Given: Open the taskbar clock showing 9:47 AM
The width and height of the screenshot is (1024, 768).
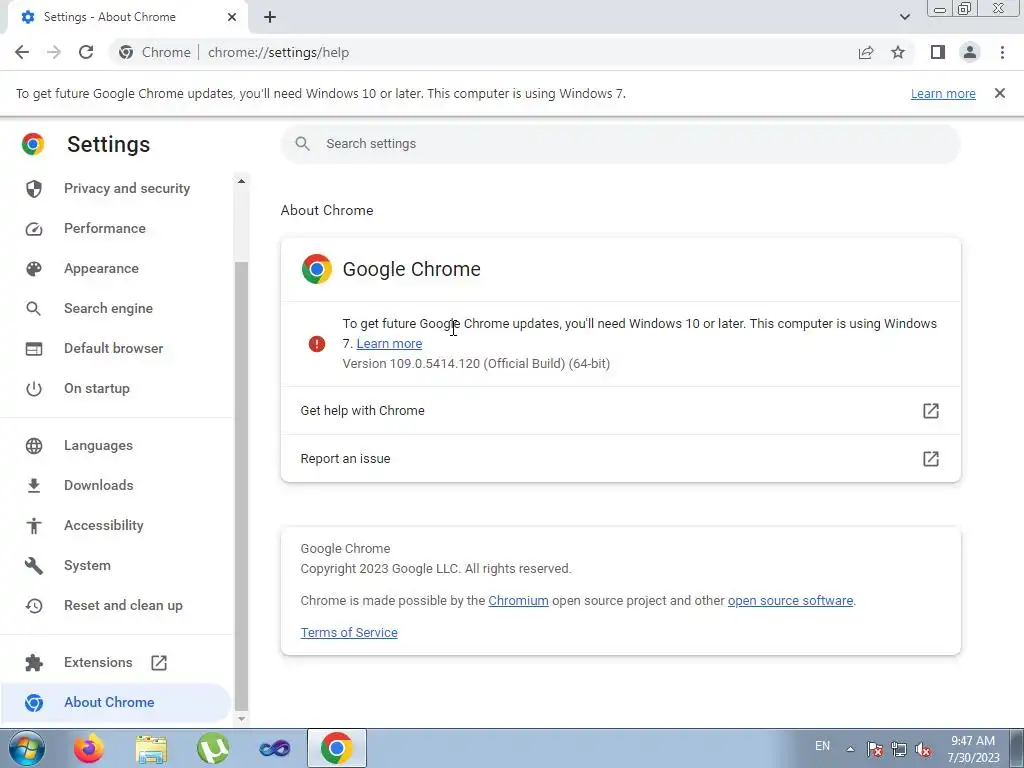Looking at the screenshot, I should pyautogui.click(x=973, y=749).
